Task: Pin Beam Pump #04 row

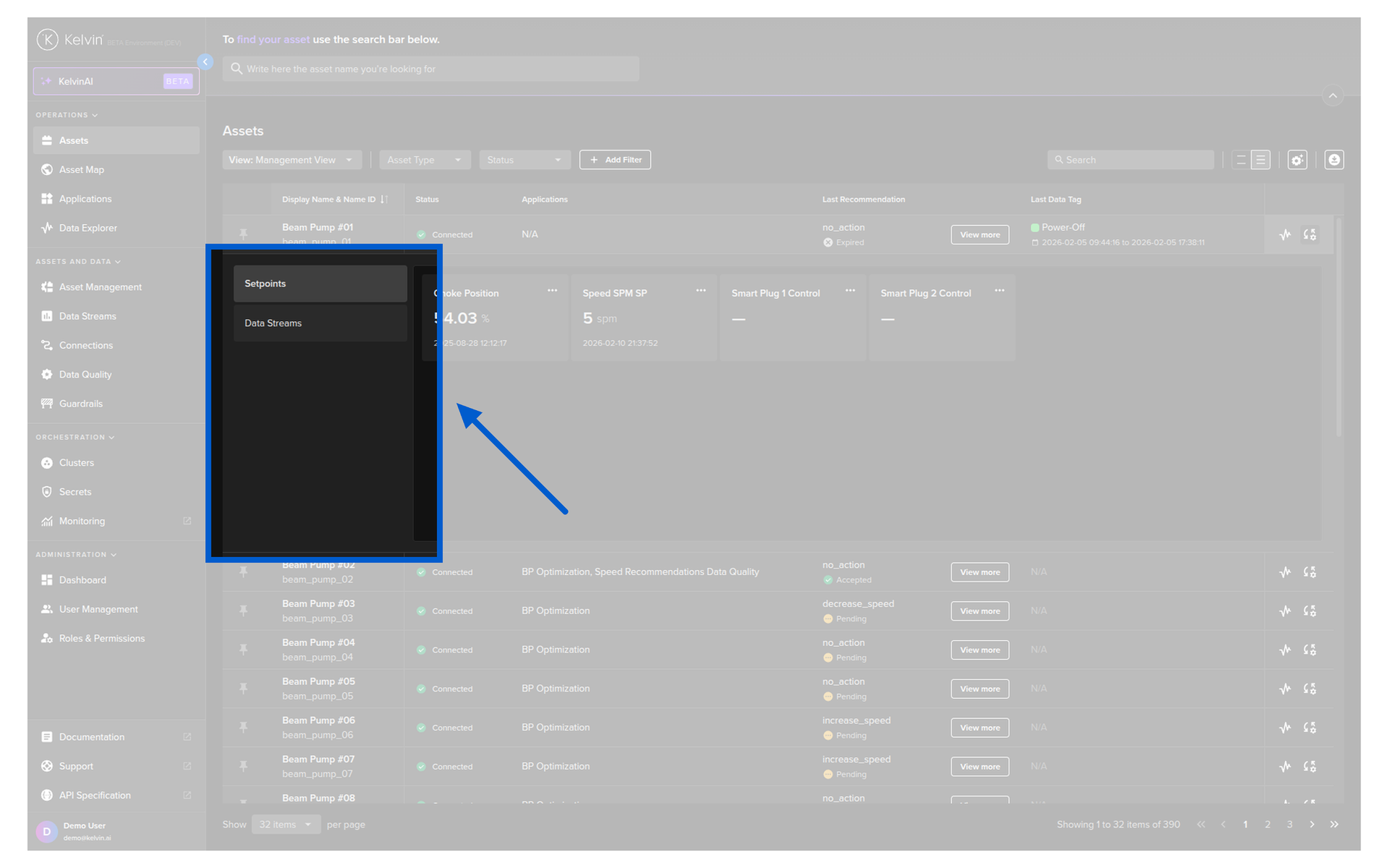Action: [244, 650]
